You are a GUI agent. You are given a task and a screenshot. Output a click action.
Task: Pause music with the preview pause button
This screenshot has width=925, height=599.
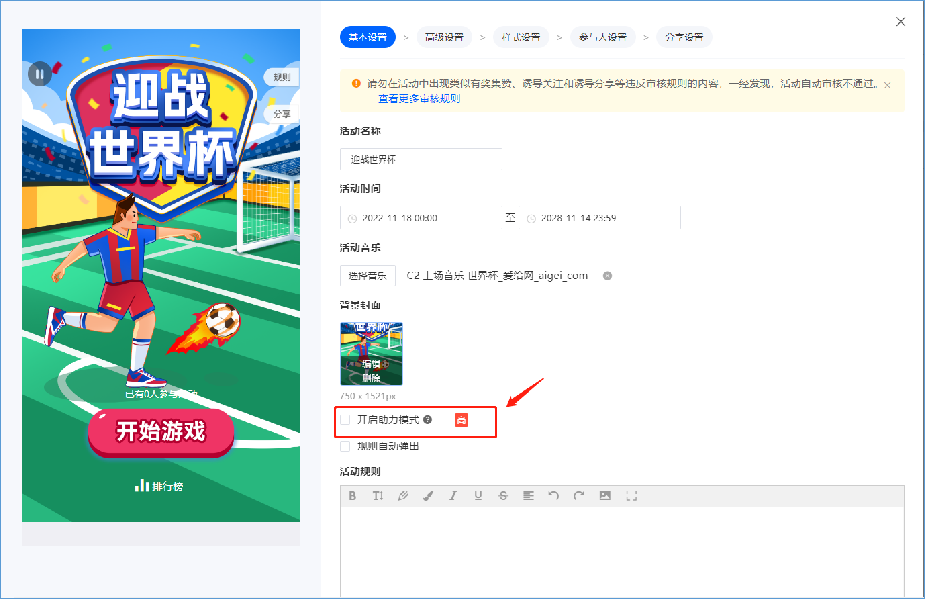coord(40,74)
